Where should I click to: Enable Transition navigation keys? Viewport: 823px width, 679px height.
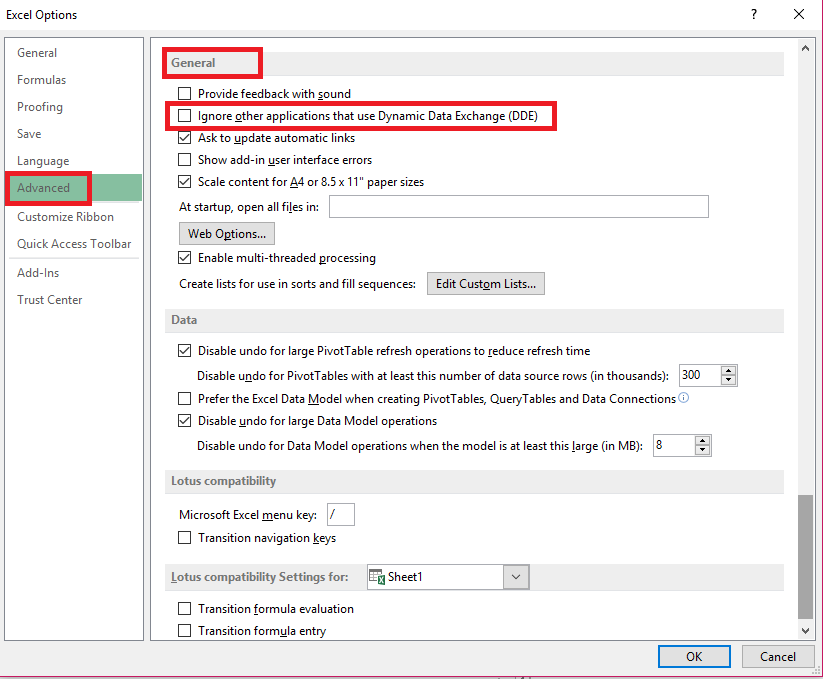coord(184,538)
